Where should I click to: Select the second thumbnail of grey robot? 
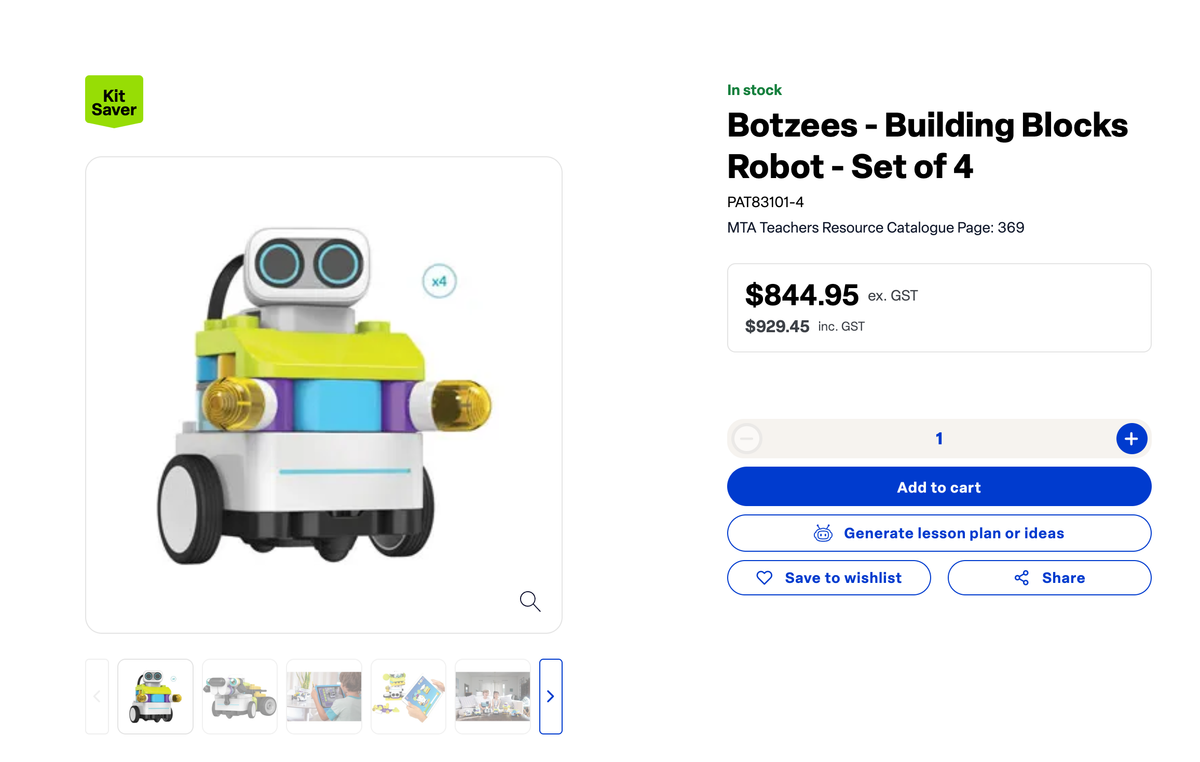[240, 696]
